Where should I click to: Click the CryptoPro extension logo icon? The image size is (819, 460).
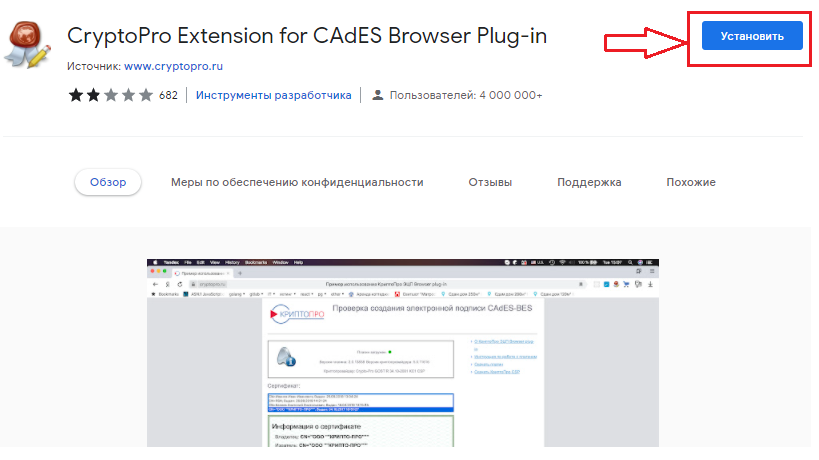click(x=28, y=45)
